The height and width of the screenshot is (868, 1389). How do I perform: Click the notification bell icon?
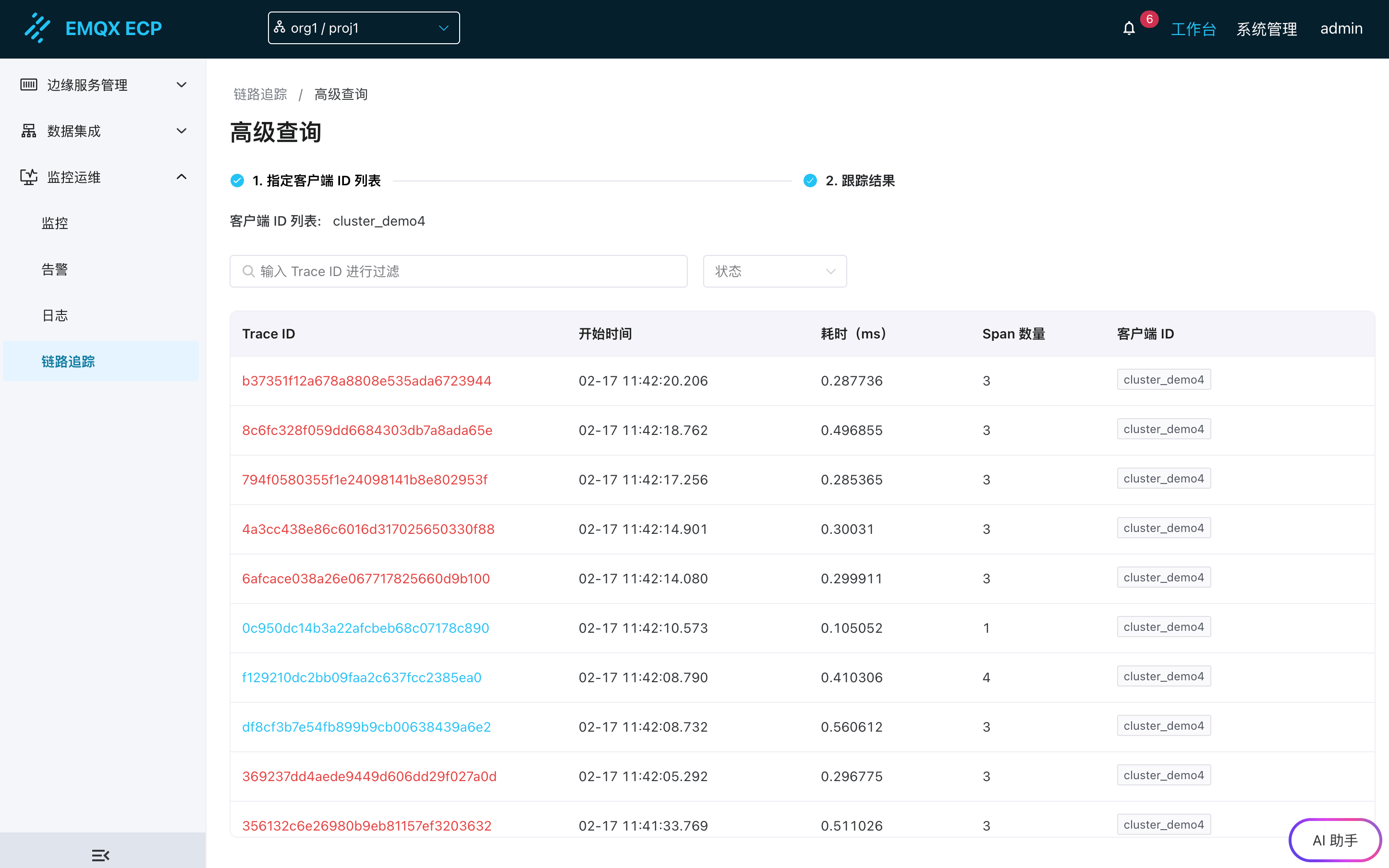[x=1128, y=29]
